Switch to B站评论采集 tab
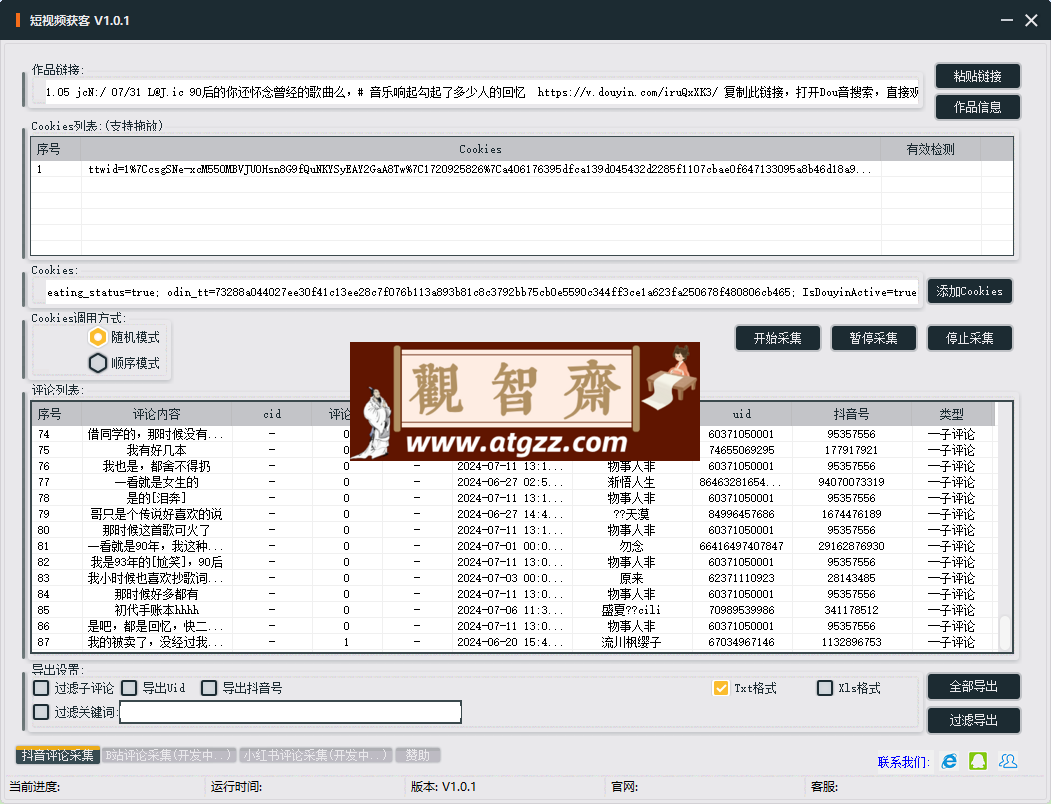 (x=168, y=755)
